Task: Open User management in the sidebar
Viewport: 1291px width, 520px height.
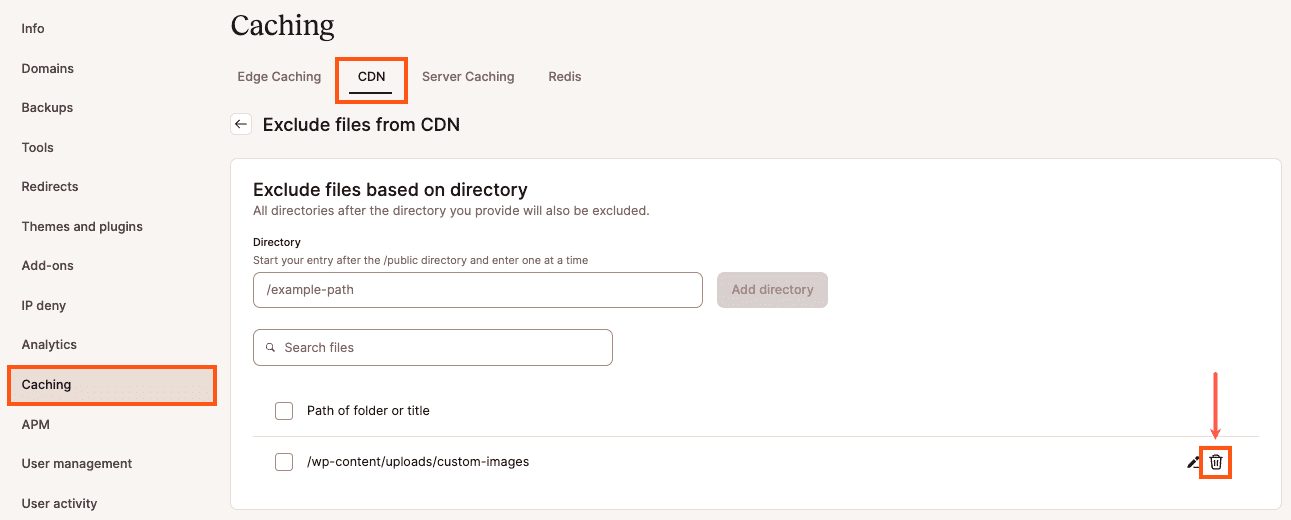Action: tap(77, 463)
